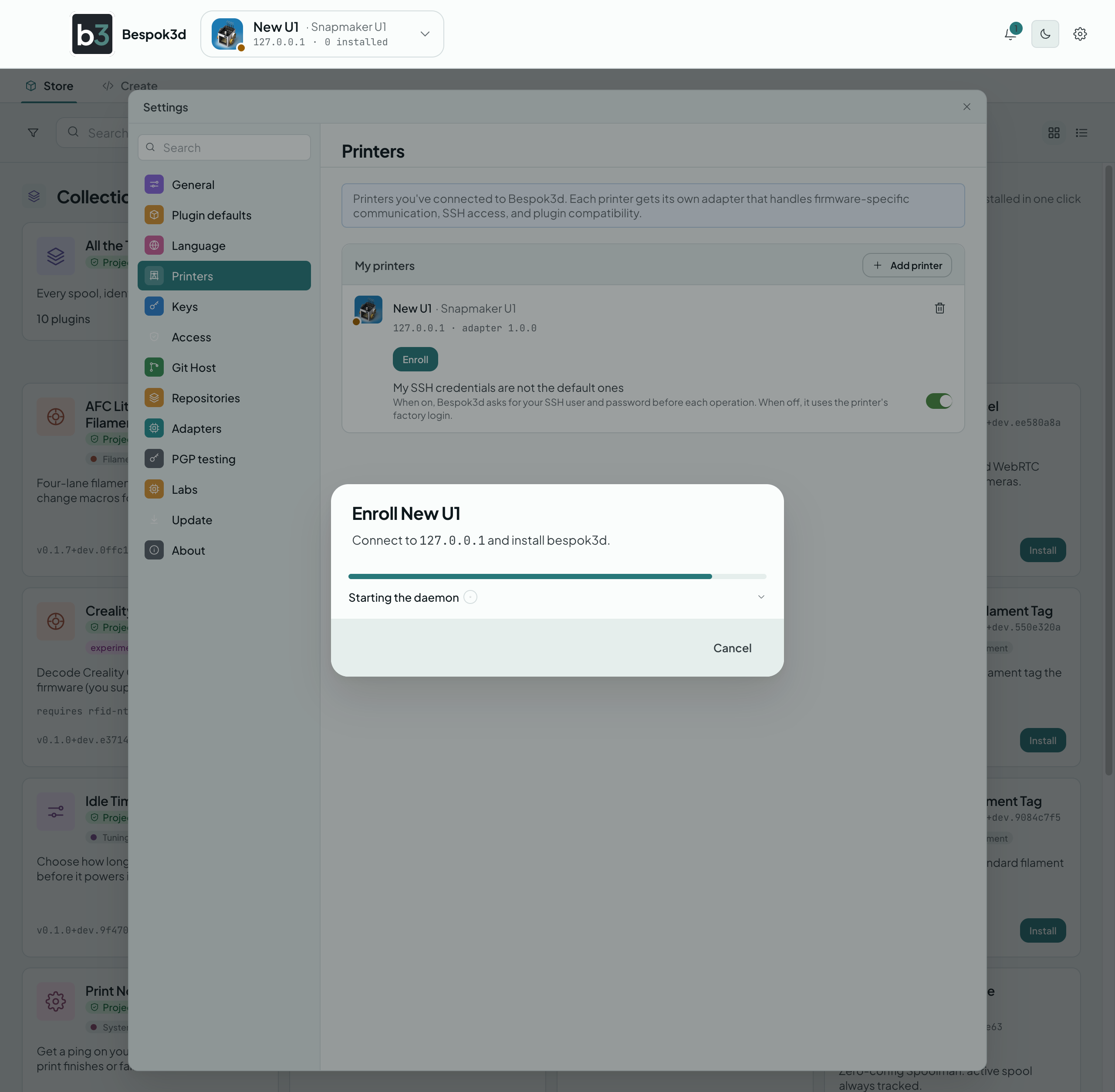
Task: Click the AFC Lite plugin icon
Action: [56, 416]
